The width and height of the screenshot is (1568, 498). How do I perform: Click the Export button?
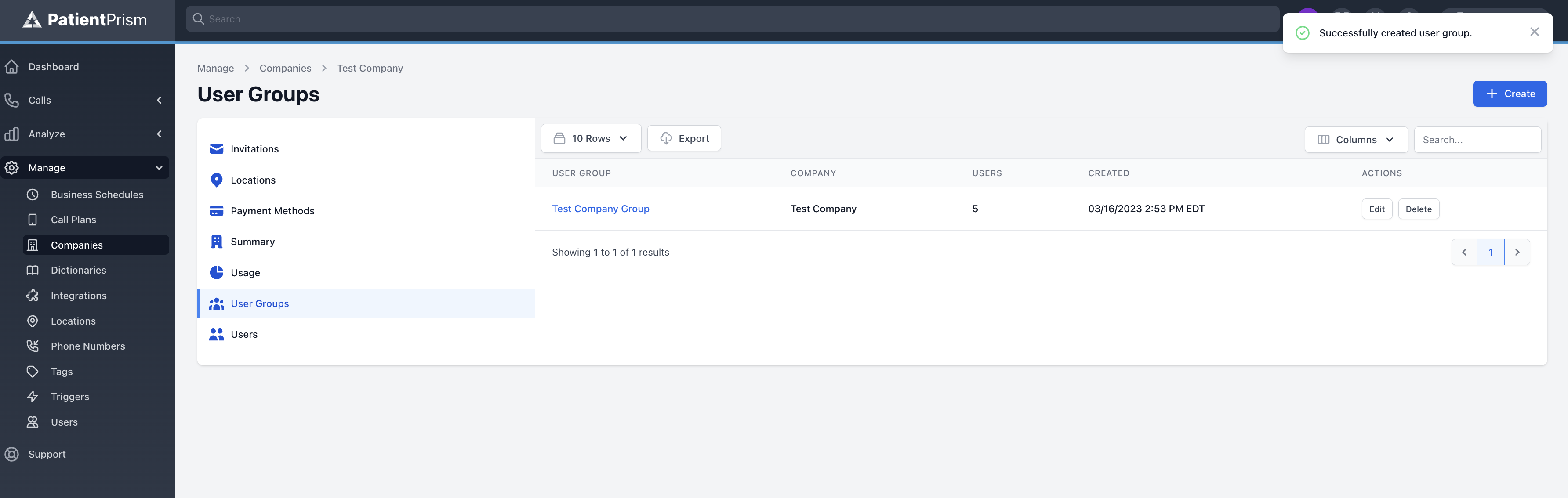pyautogui.click(x=683, y=139)
